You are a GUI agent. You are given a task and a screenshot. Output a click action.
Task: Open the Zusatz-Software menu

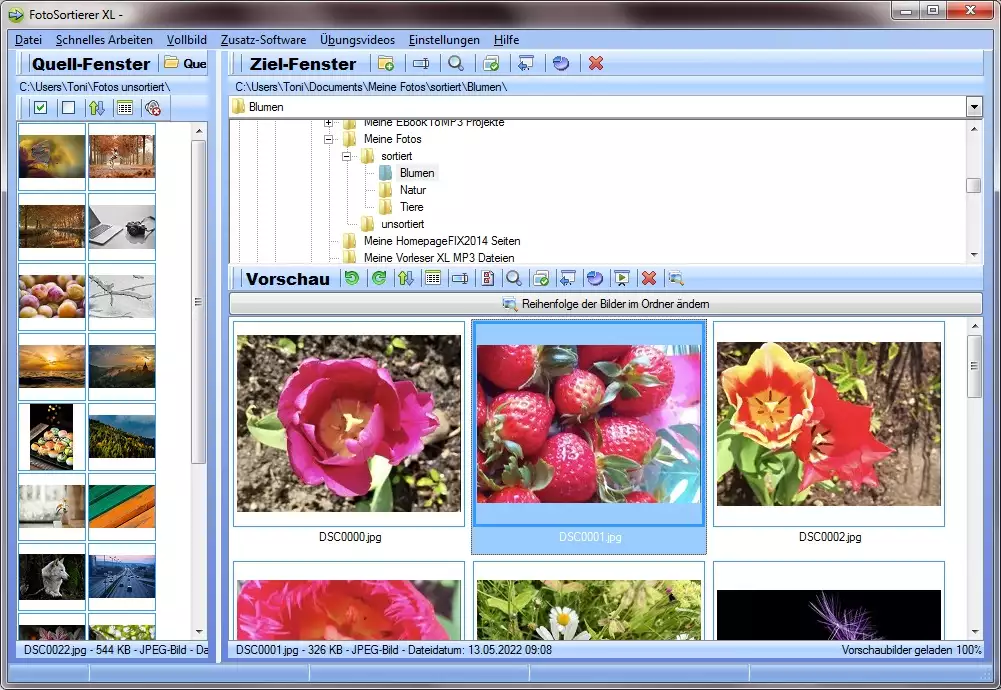point(263,40)
